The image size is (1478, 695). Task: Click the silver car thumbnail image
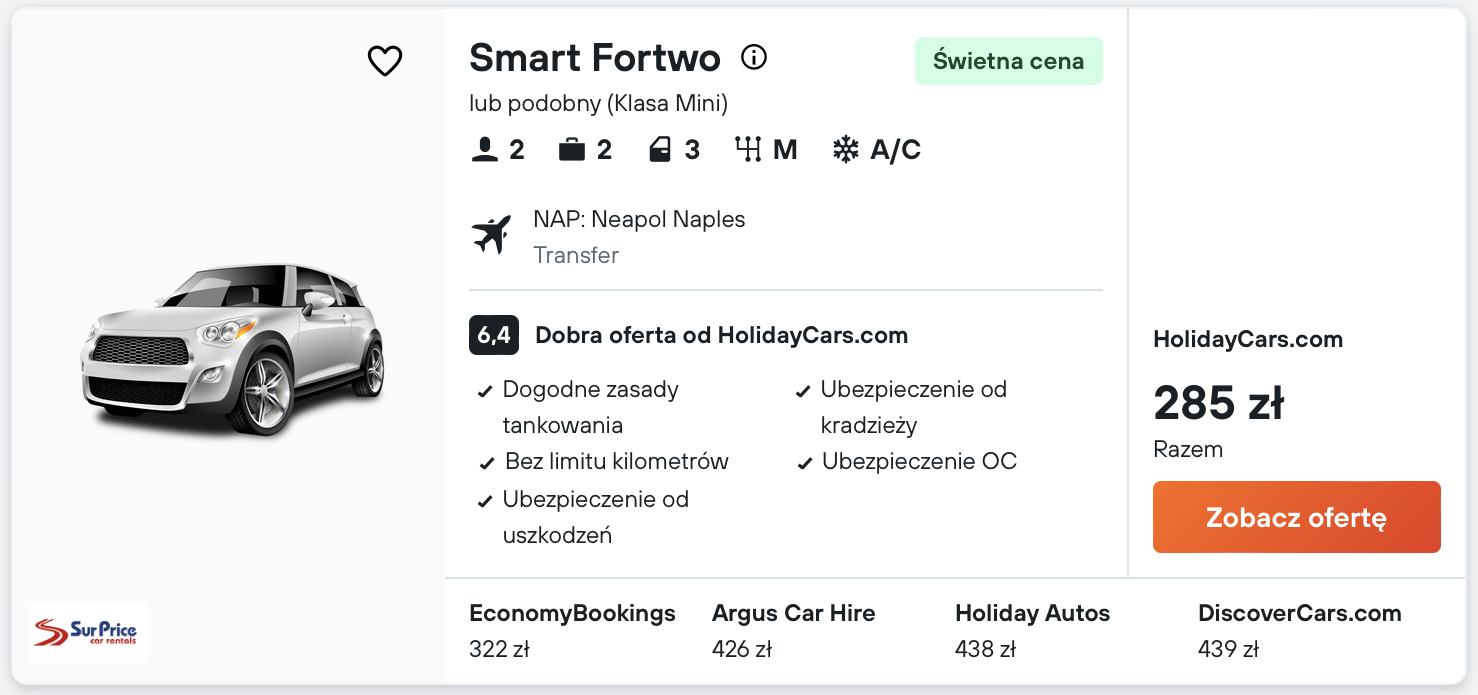(232, 350)
